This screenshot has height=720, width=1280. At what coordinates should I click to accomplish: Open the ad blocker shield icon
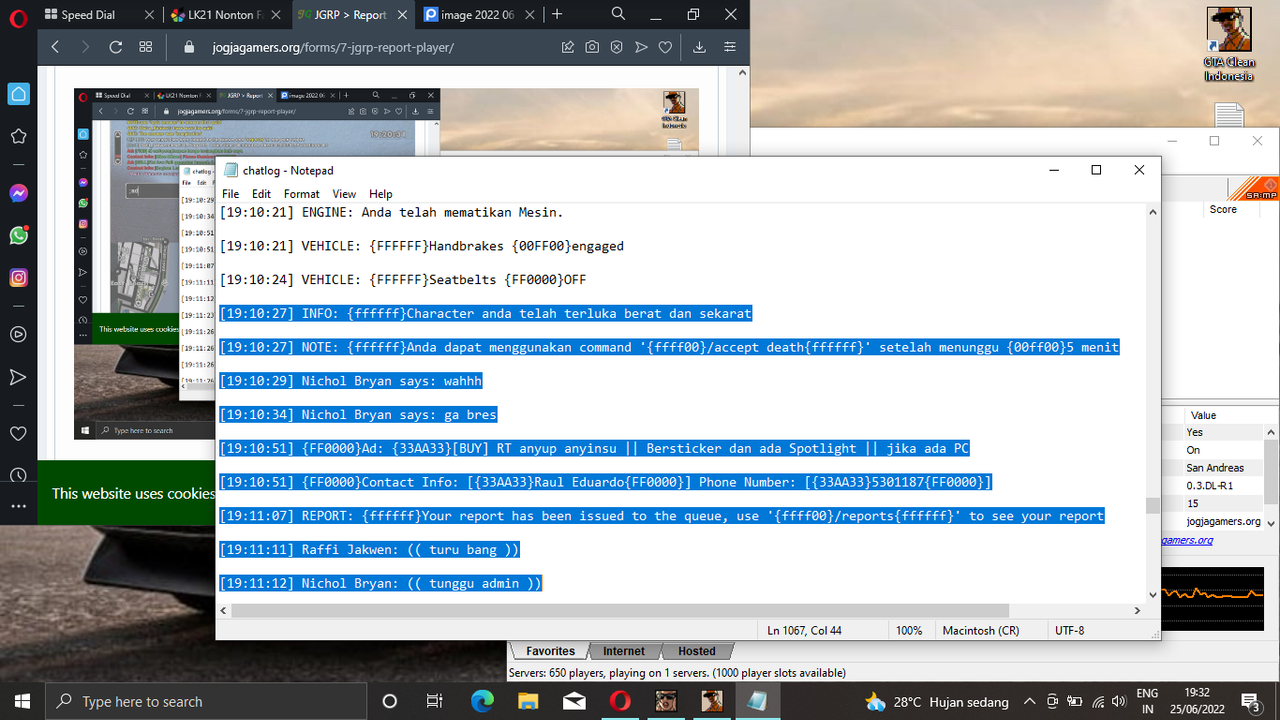click(x=617, y=47)
